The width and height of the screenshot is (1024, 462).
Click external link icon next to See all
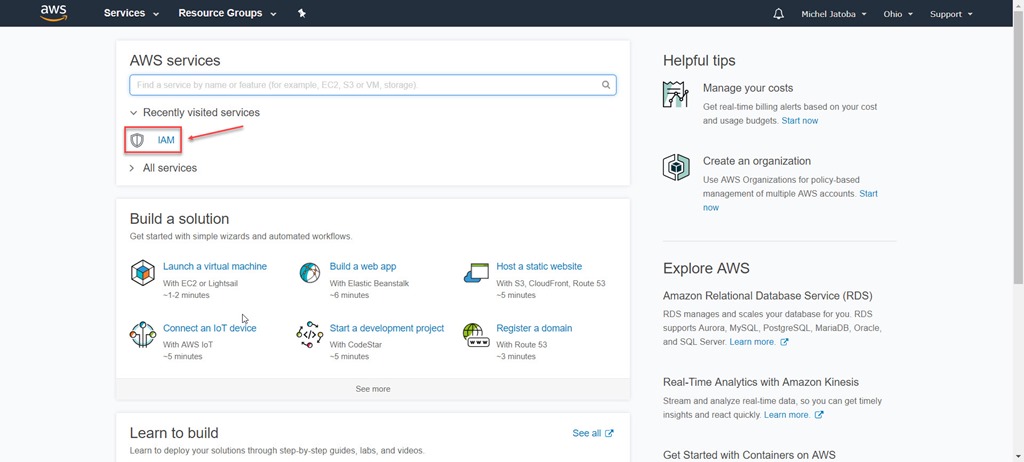(609, 433)
